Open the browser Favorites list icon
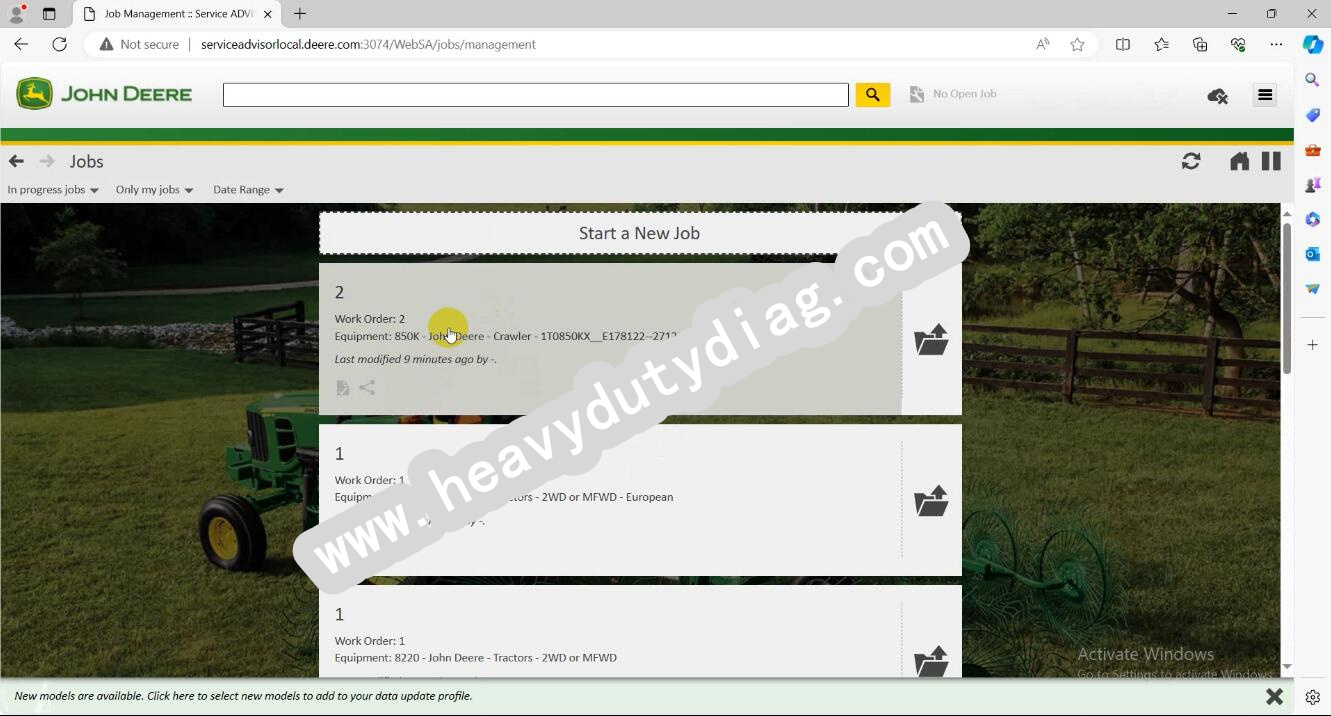This screenshot has width=1331, height=716. (x=1161, y=44)
